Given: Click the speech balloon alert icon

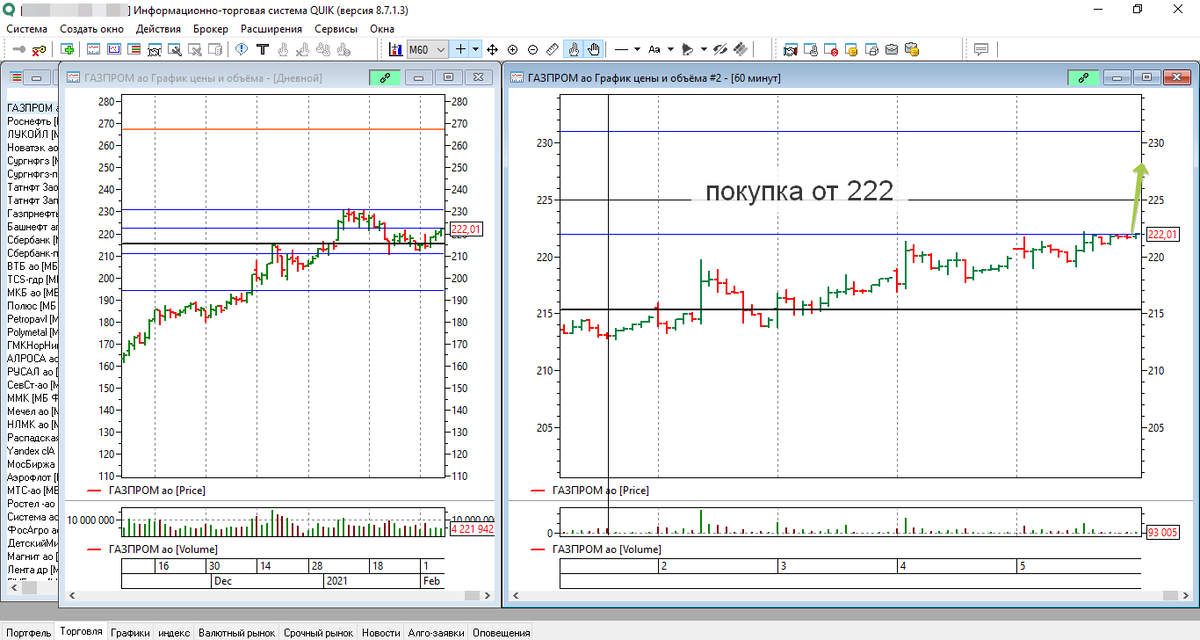Looking at the screenshot, I should (x=241, y=49).
